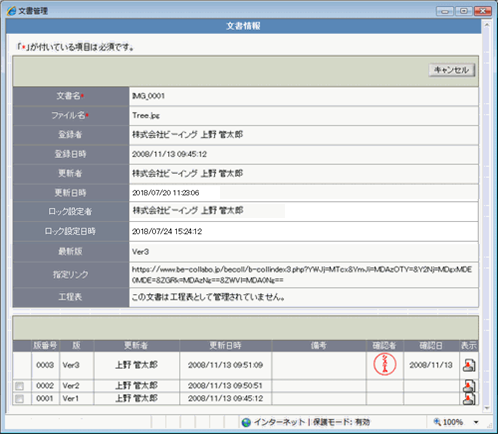Click the scrollbar down arrow

point(487,408)
